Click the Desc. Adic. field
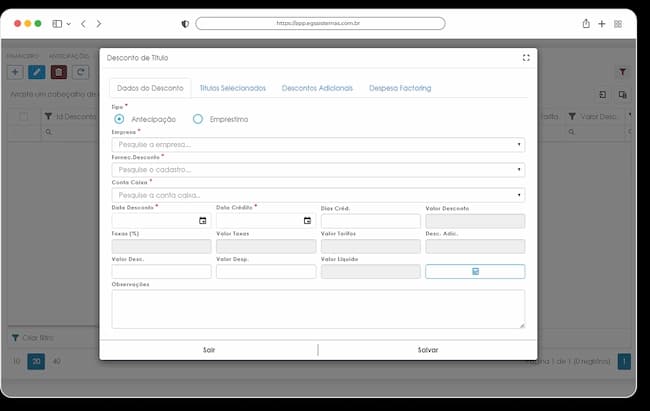Image resolution: width=650 pixels, height=411 pixels. pos(475,246)
